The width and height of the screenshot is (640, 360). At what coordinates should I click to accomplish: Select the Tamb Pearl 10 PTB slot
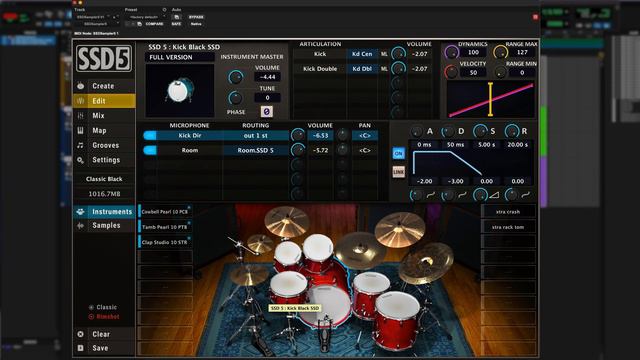165,227
